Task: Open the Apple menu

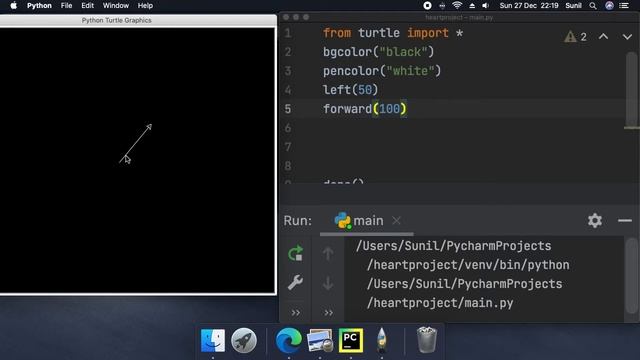Action: pyautogui.click(x=13, y=6)
